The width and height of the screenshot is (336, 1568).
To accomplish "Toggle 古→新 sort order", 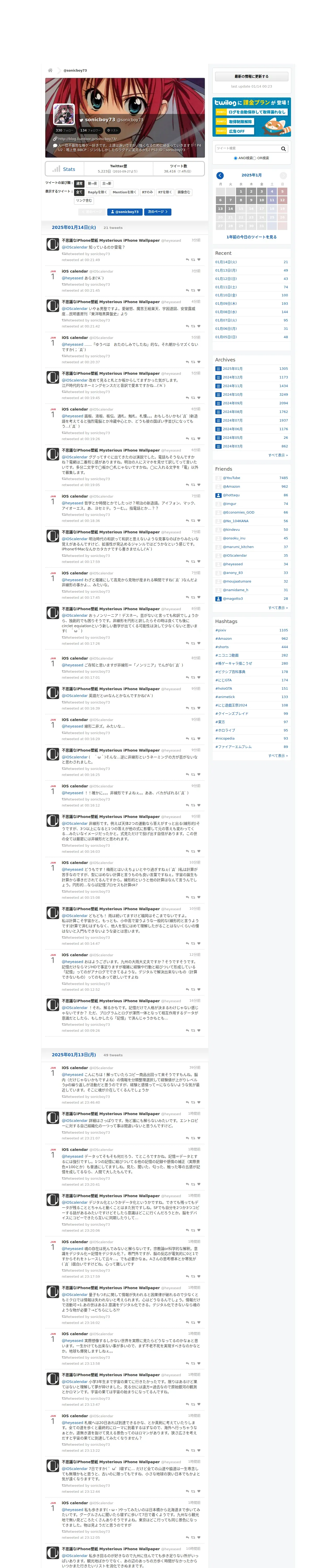I will click(107, 183).
